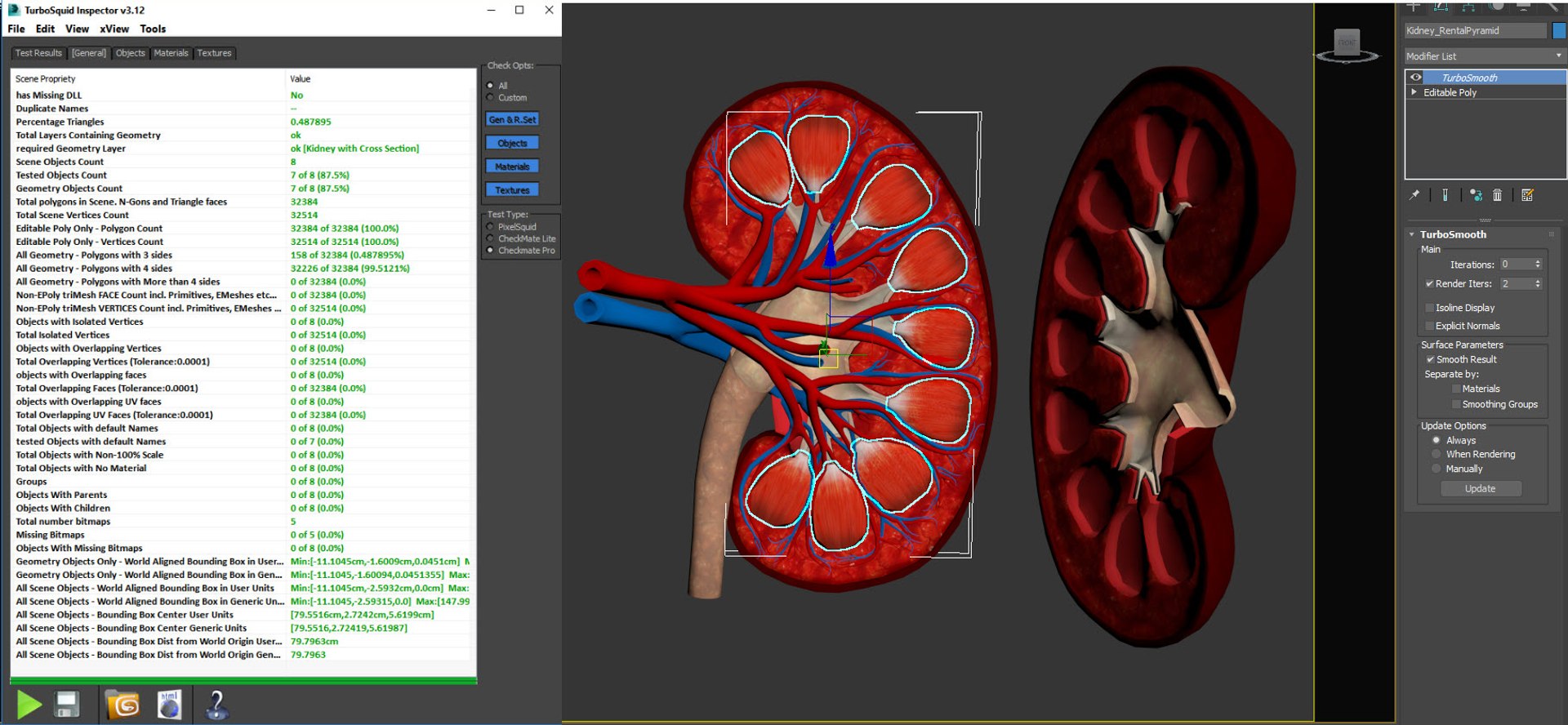Click the blue object color swatch
This screenshot has width=1568, height=725.
(x=1559, y=30)
